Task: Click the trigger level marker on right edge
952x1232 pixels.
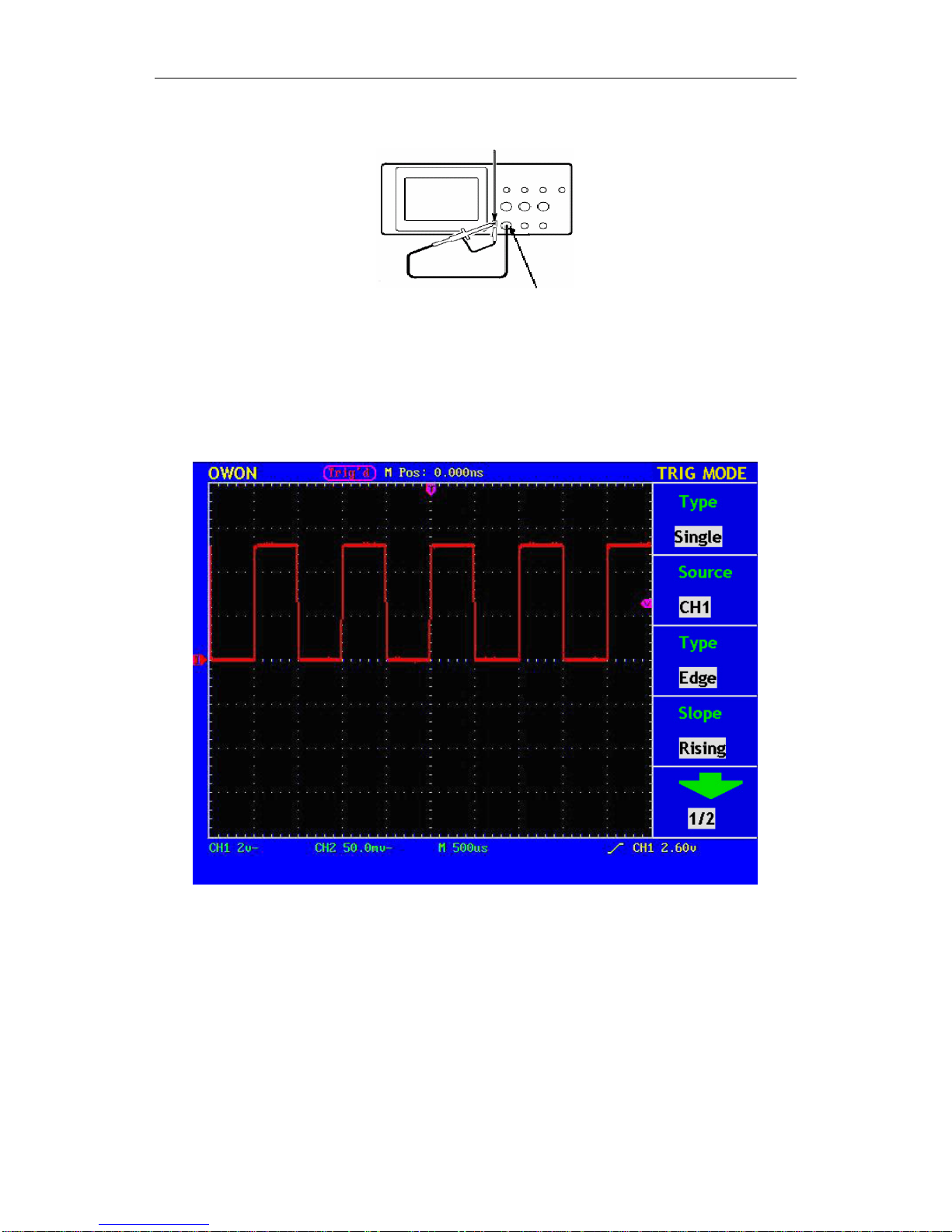Action: (646, 603)
